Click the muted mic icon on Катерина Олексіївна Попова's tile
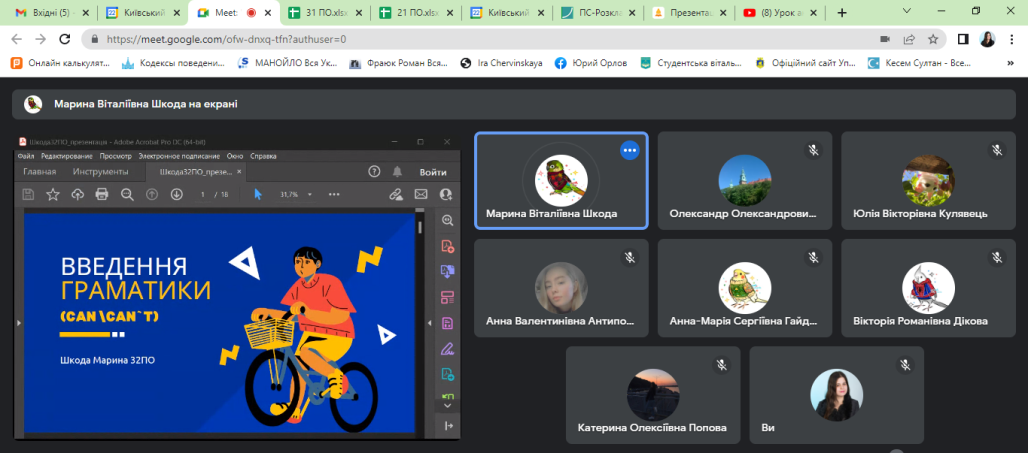The width and height of the screenshot is (1028, 453). coord(720,365)
